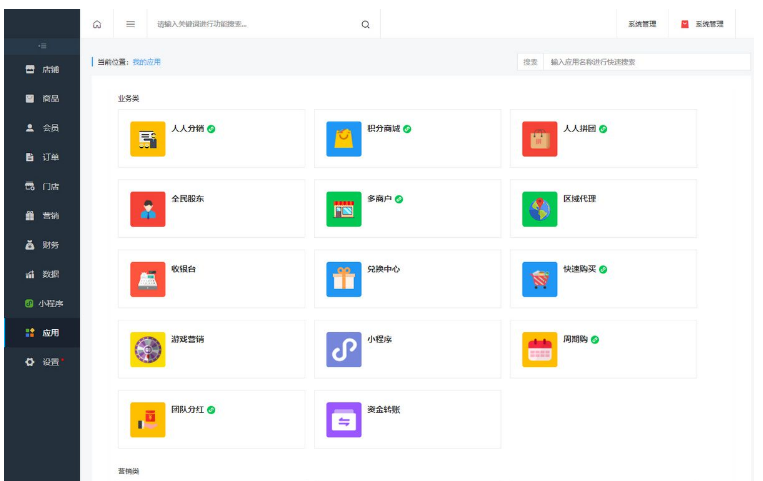Screen dimensions: 763x481
Task: Open the 游戏营销 wheel icon
Action: pos(147,350)
